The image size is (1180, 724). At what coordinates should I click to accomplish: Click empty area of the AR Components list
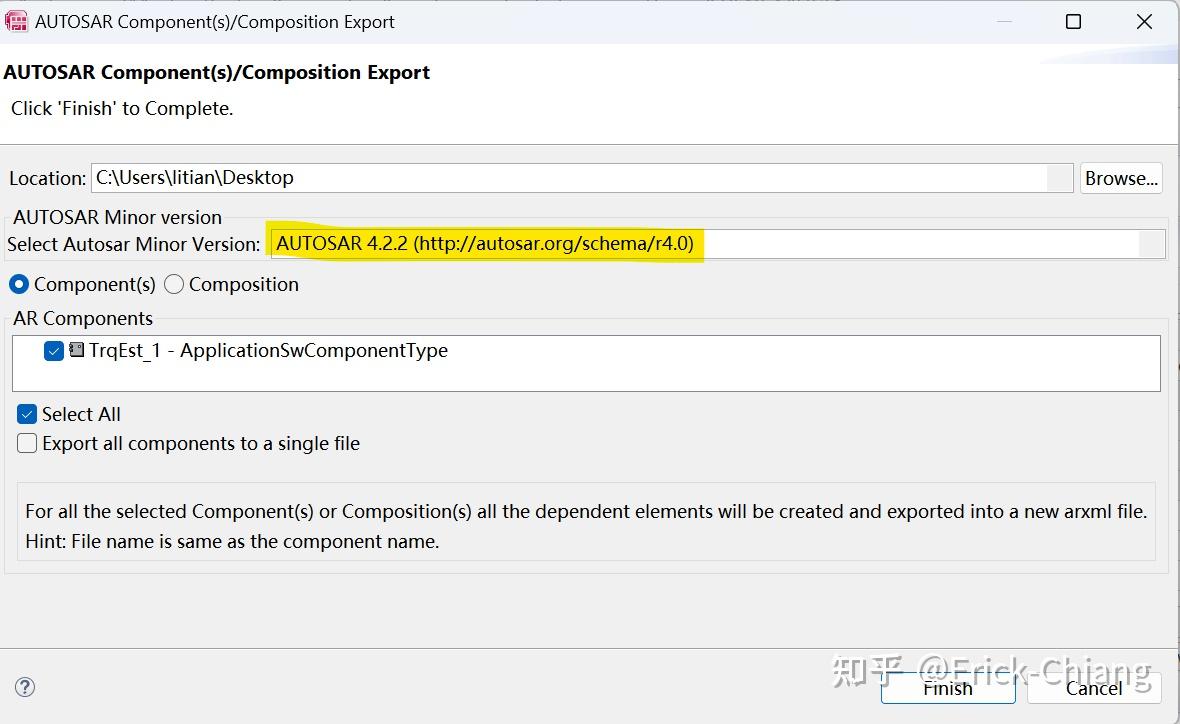pyautogui.click(x=700, y=376)
